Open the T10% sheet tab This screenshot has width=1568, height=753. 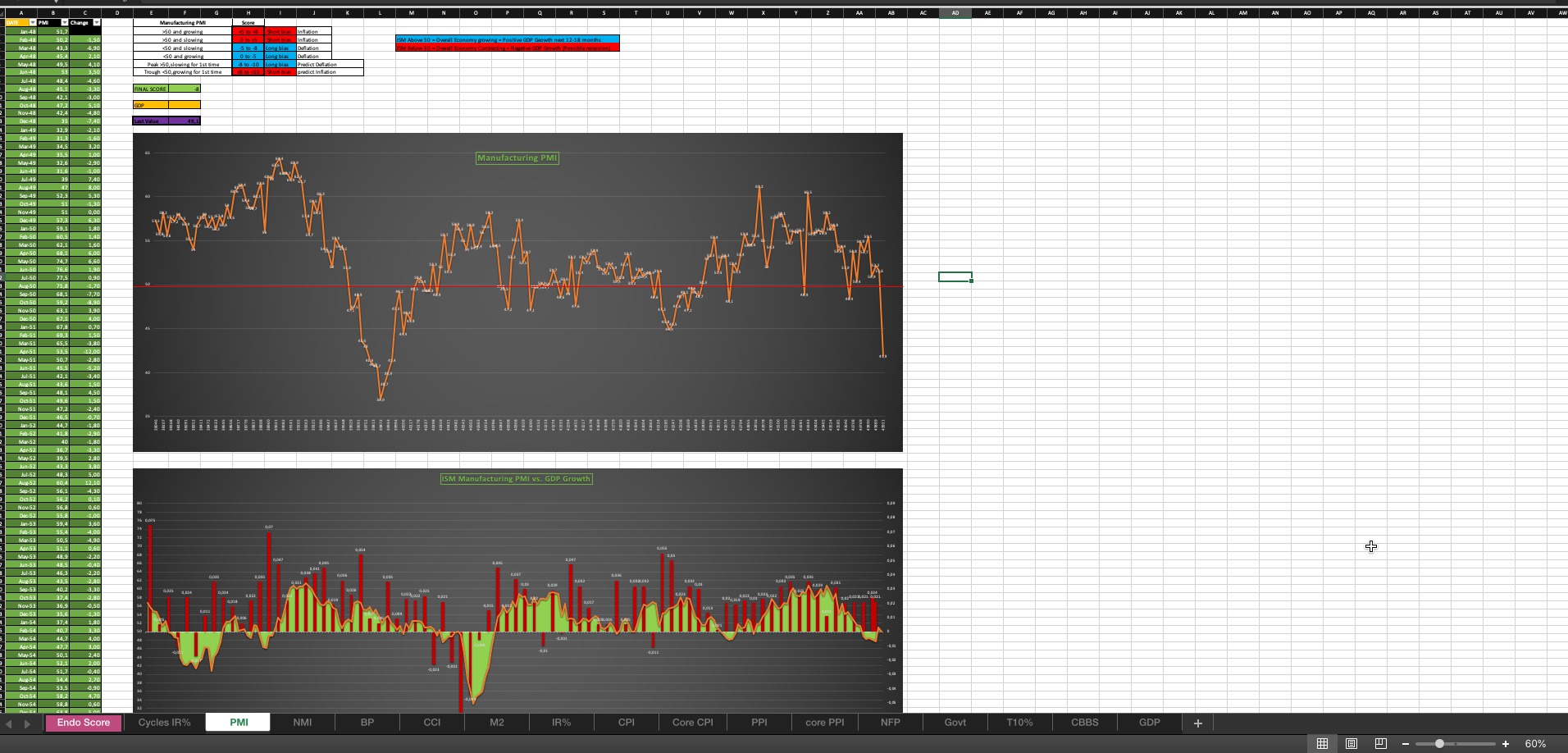tap(1020, 723)
